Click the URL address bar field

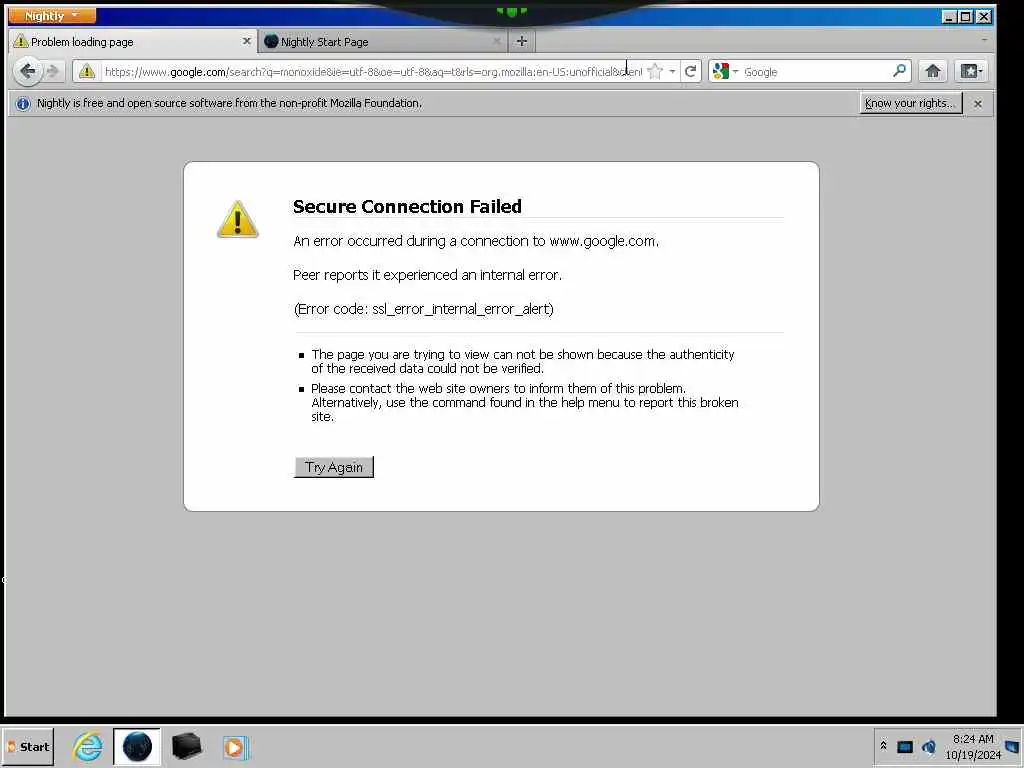[373, 72]
